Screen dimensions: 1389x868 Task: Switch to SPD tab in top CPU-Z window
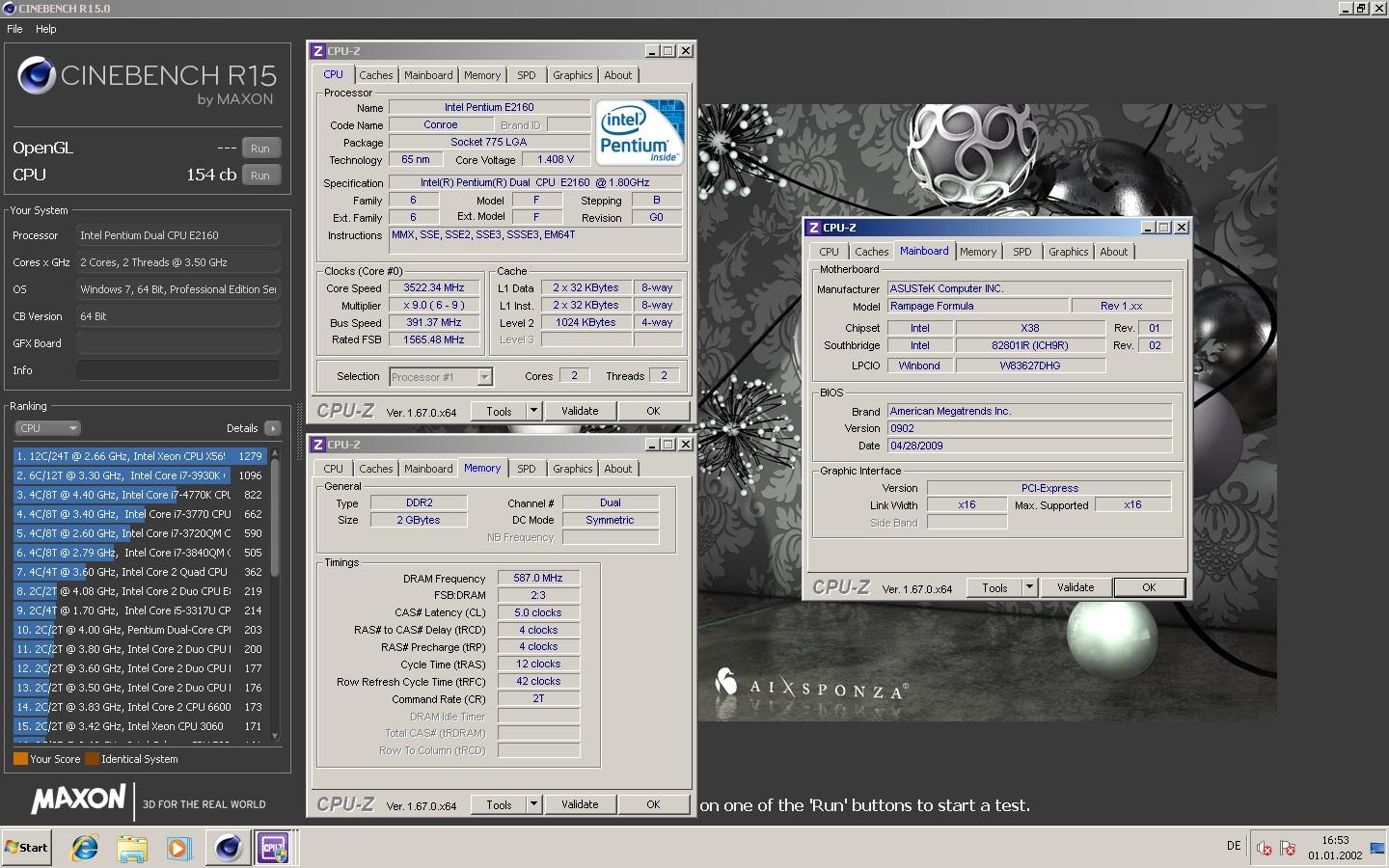tap(526, 75)
